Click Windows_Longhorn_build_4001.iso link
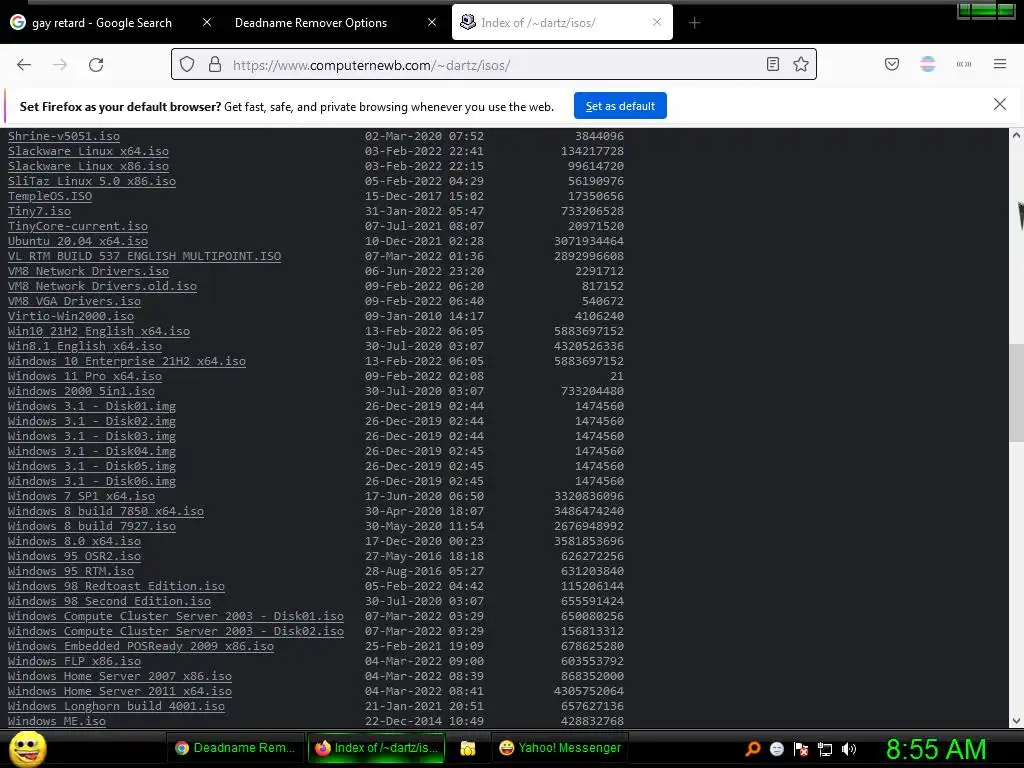1024x768 pixels. (x=116, y=706)
